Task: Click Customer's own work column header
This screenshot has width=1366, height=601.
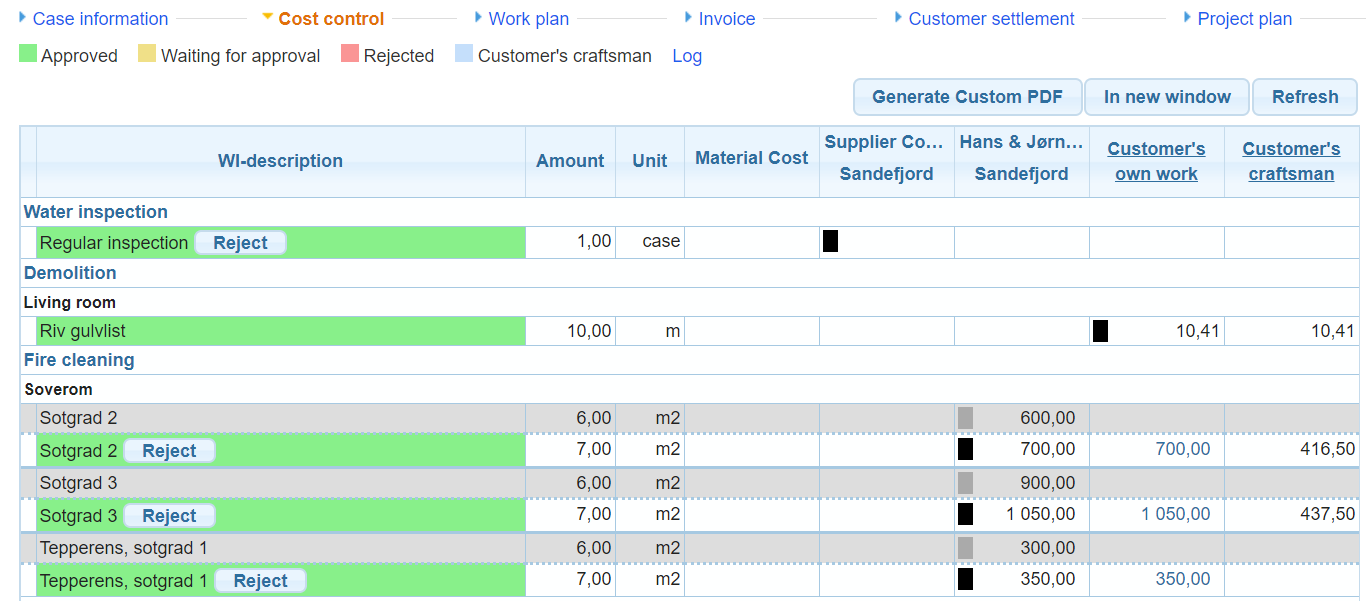Action: click(x=1156, y=161)
